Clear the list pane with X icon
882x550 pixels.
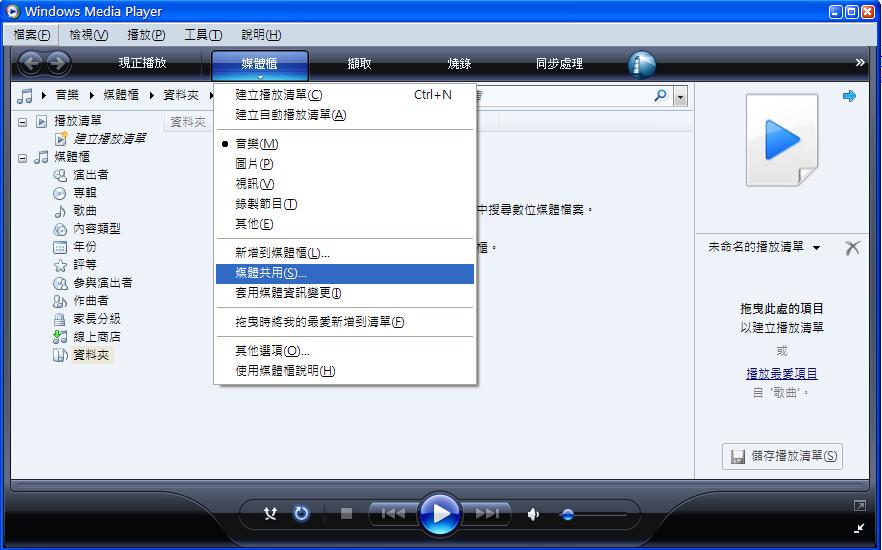tap(852, 247)
